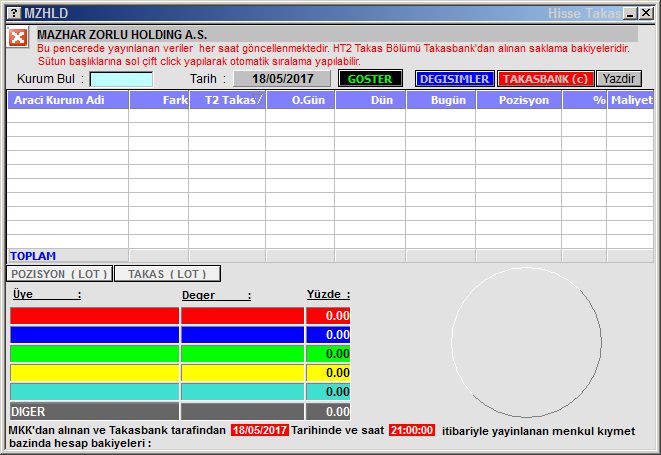Viewport: 661px width, 455px height.
Task: Sort by Araci Kurum Adi column header
Action: click(68, 100)
